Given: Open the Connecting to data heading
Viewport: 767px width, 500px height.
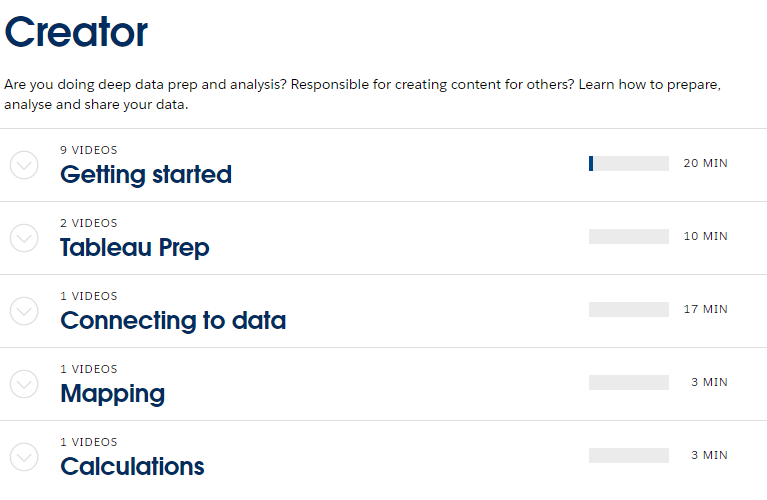Looking at the screenshot, I should click(x=173, y=321).
